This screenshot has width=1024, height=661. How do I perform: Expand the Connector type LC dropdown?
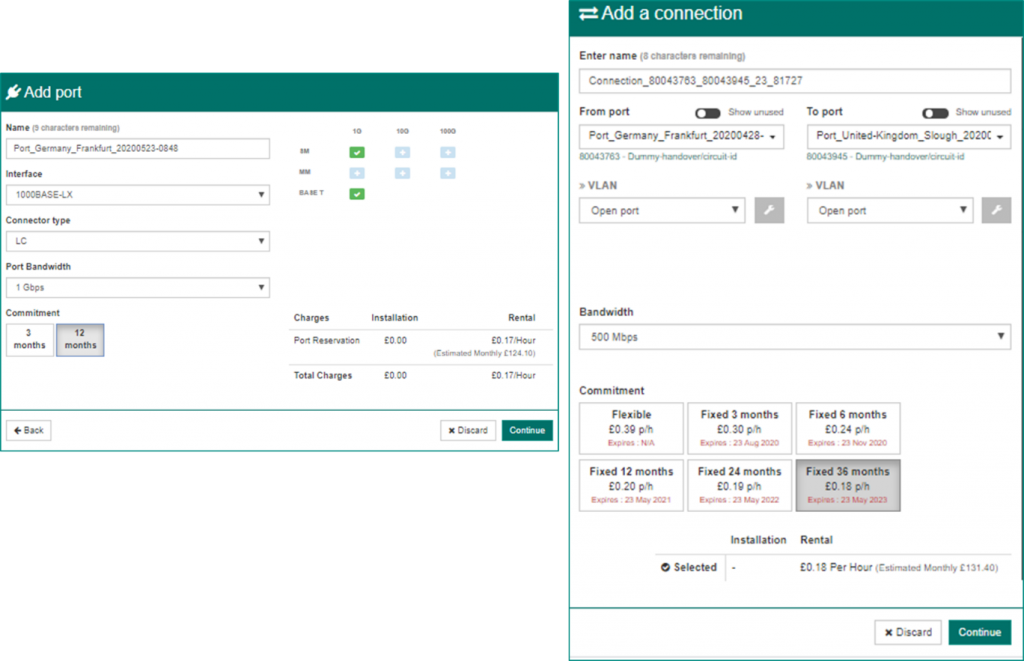(x=137, y=241)
